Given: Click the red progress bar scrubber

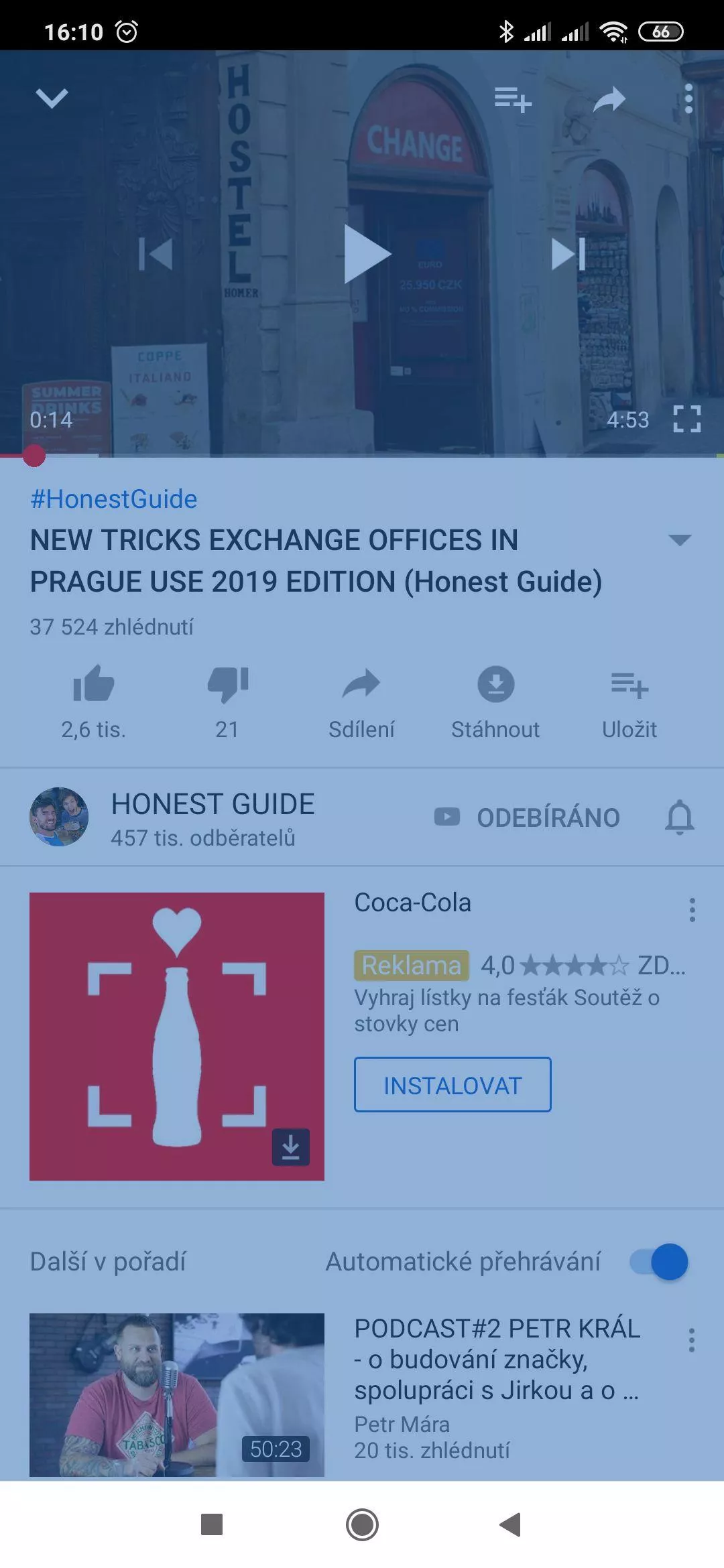Looking at the screenshot, I should [x=34, y=456].
